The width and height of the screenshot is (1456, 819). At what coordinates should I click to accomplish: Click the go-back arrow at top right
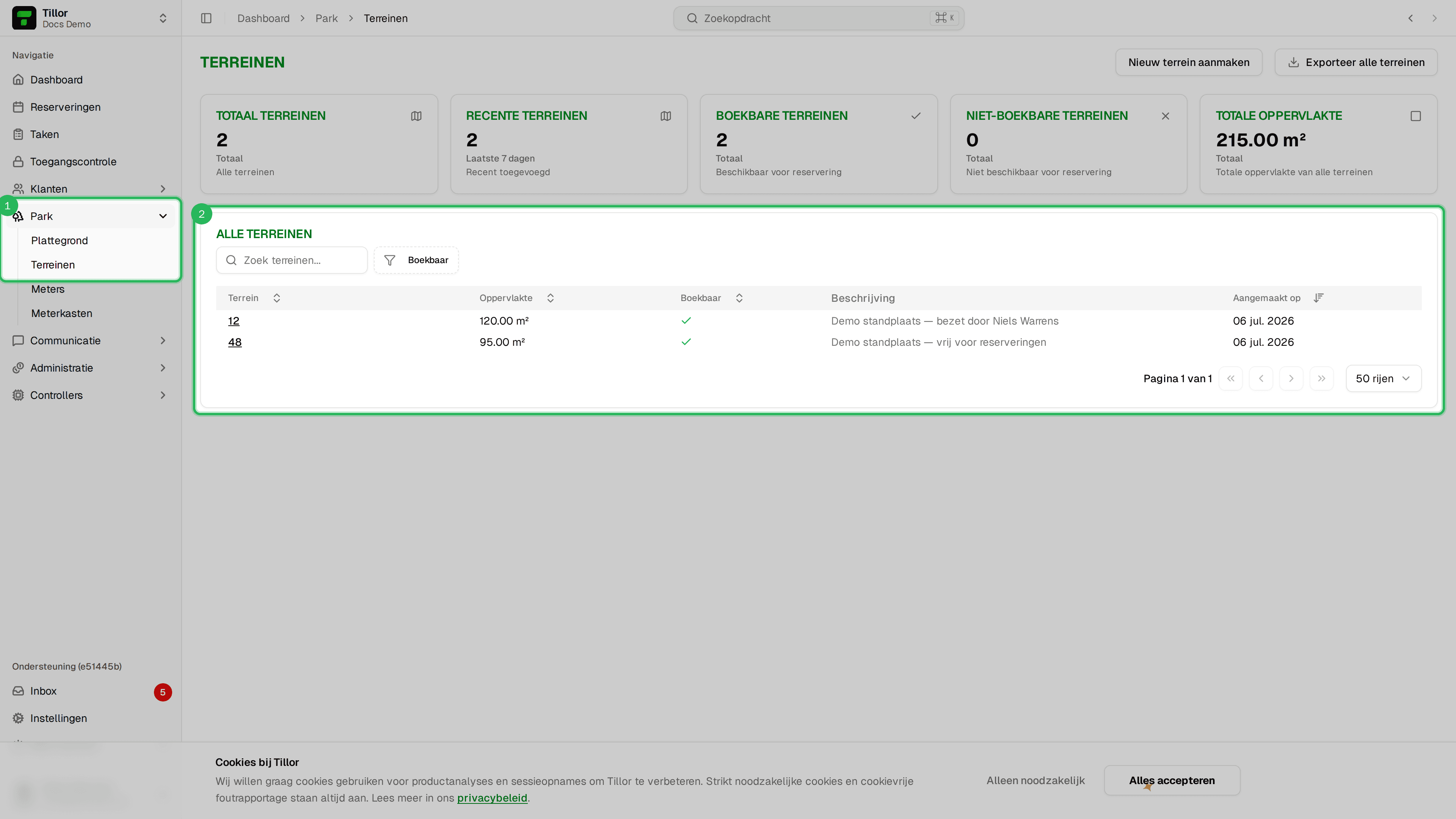(1410, 18)
